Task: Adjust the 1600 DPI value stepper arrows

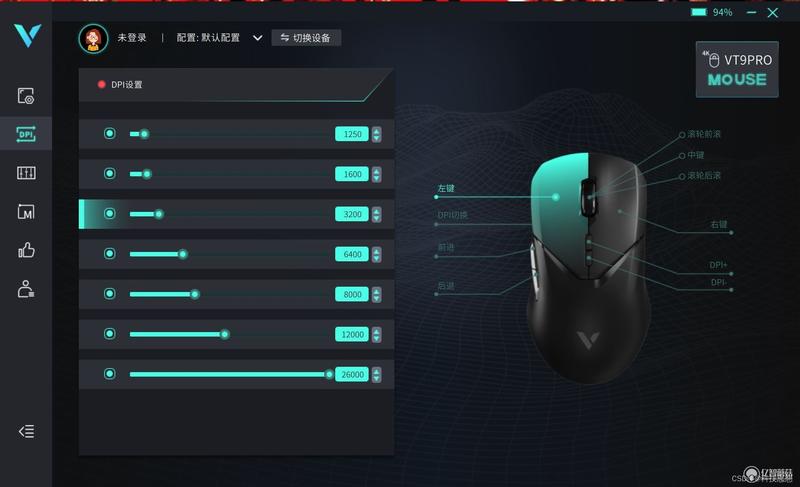Action: [x=377, y=174]
